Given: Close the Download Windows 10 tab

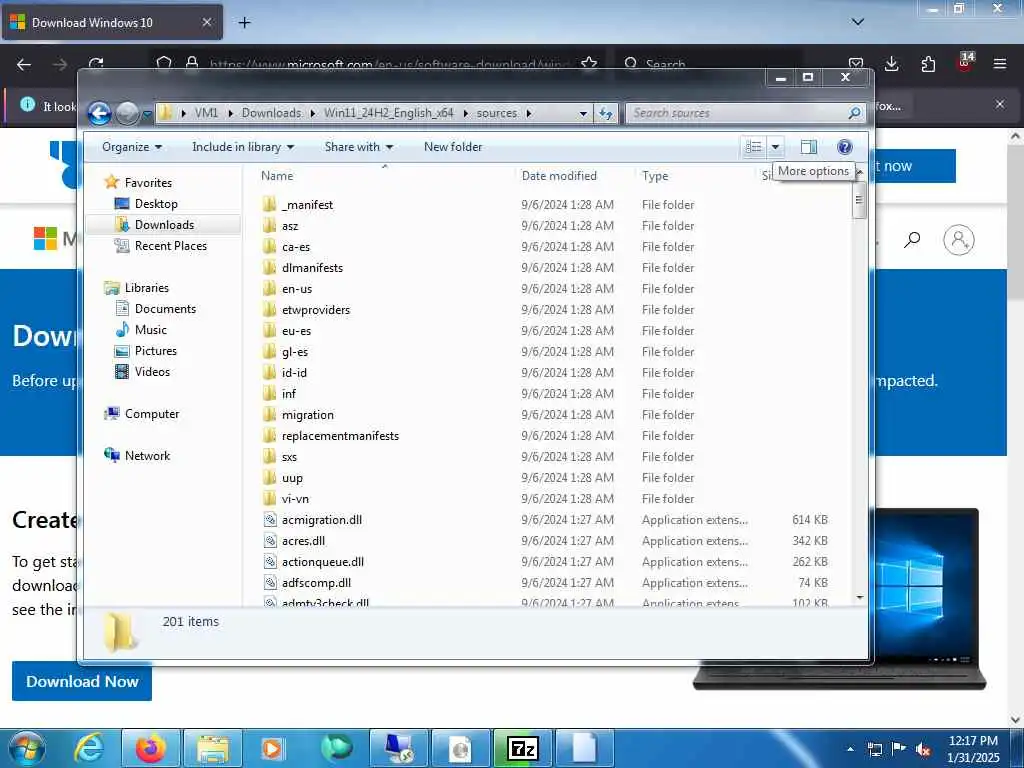Looking at the screenshot, I should 206,22.
